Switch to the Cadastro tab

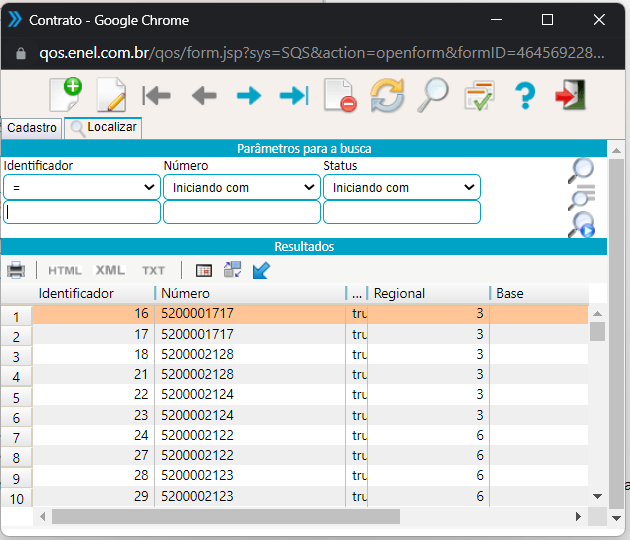(32, 128)
